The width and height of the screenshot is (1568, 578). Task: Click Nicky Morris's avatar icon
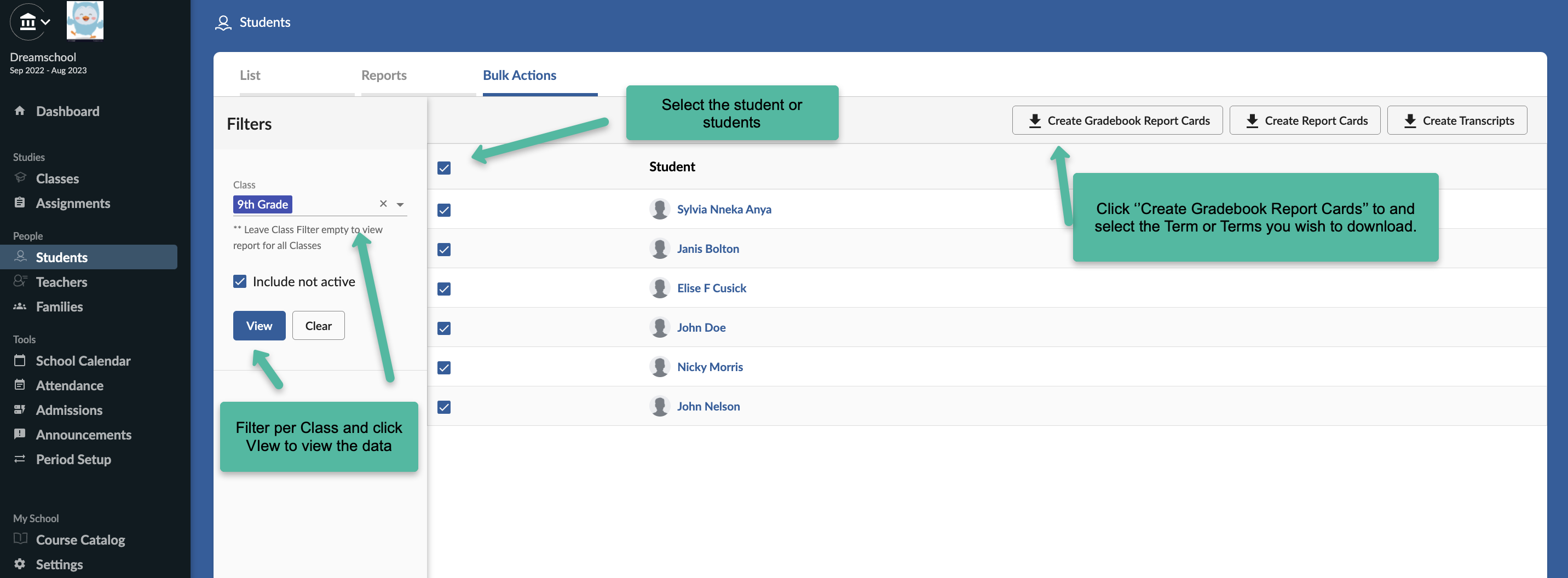point(659,367)
